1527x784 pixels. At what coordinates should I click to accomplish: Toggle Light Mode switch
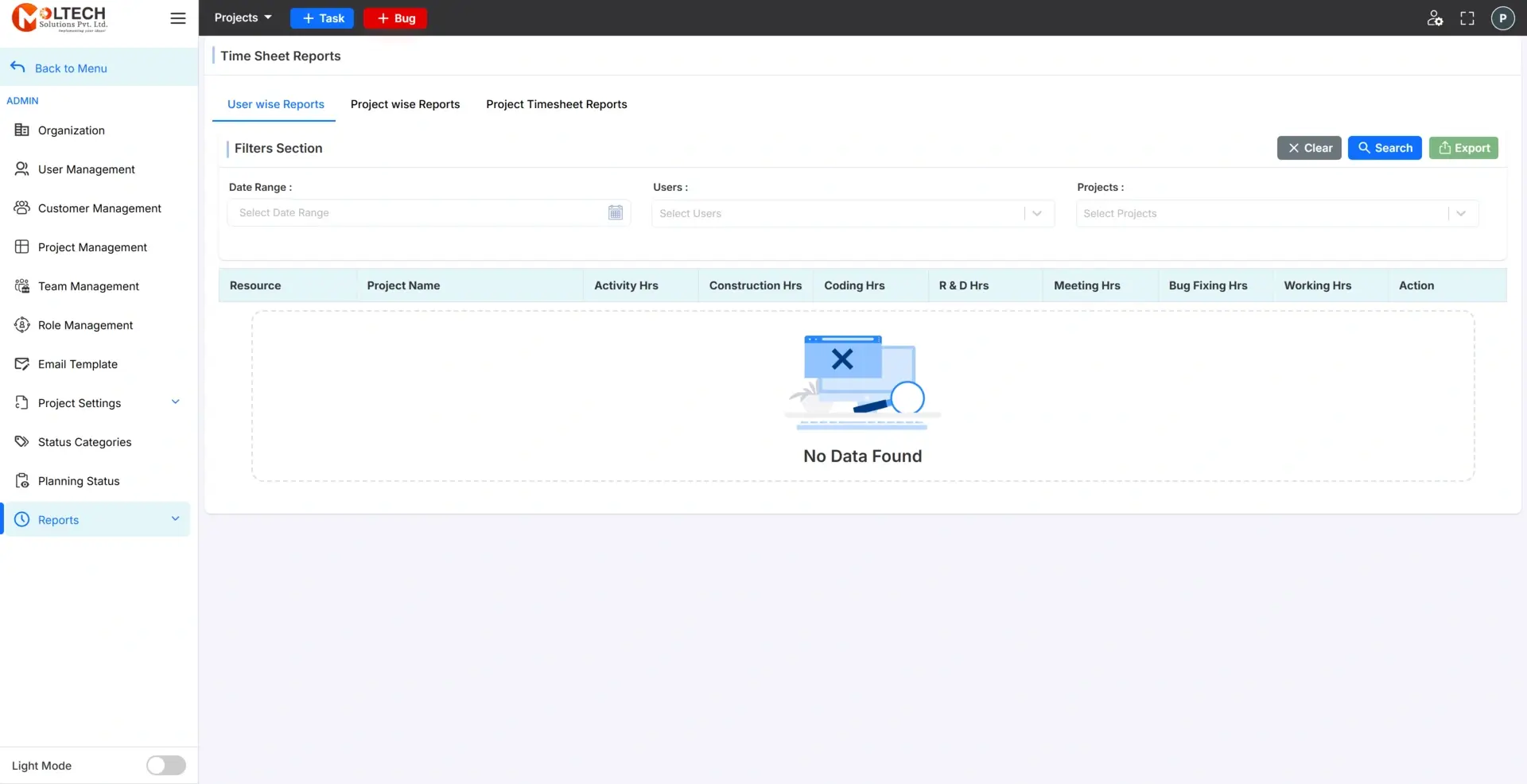(165, 765)
